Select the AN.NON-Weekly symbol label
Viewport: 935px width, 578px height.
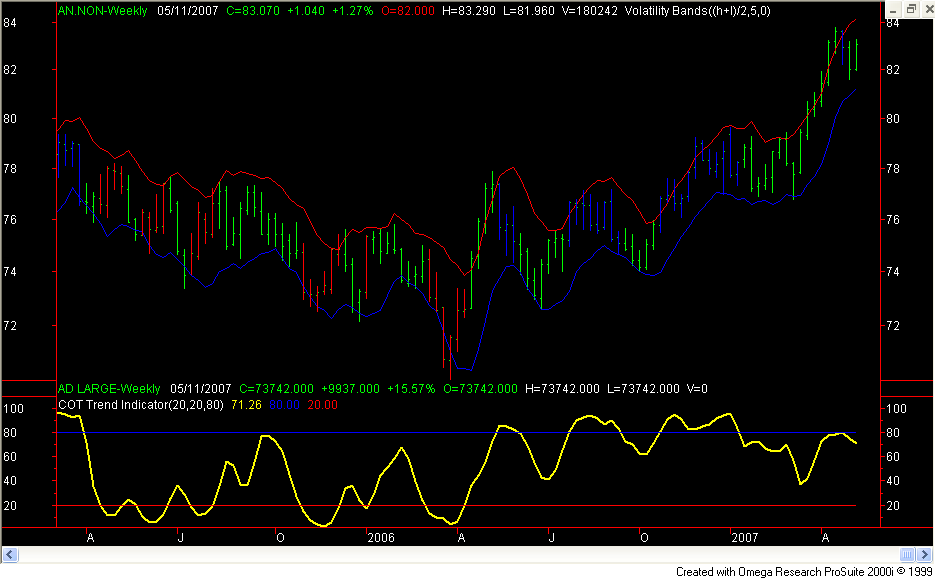(x=102, y=11)
